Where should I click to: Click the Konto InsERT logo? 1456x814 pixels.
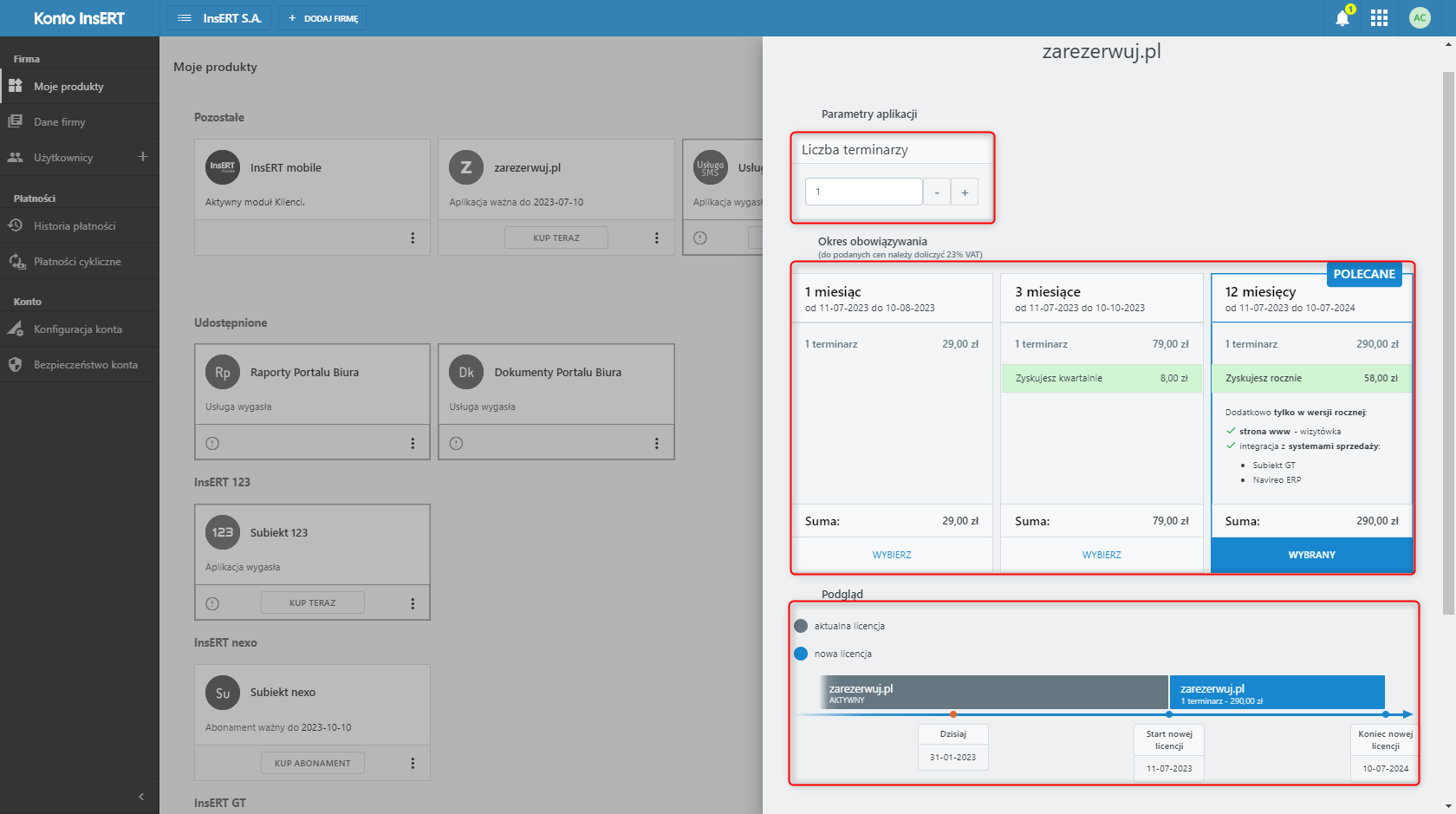coord(79,18)
